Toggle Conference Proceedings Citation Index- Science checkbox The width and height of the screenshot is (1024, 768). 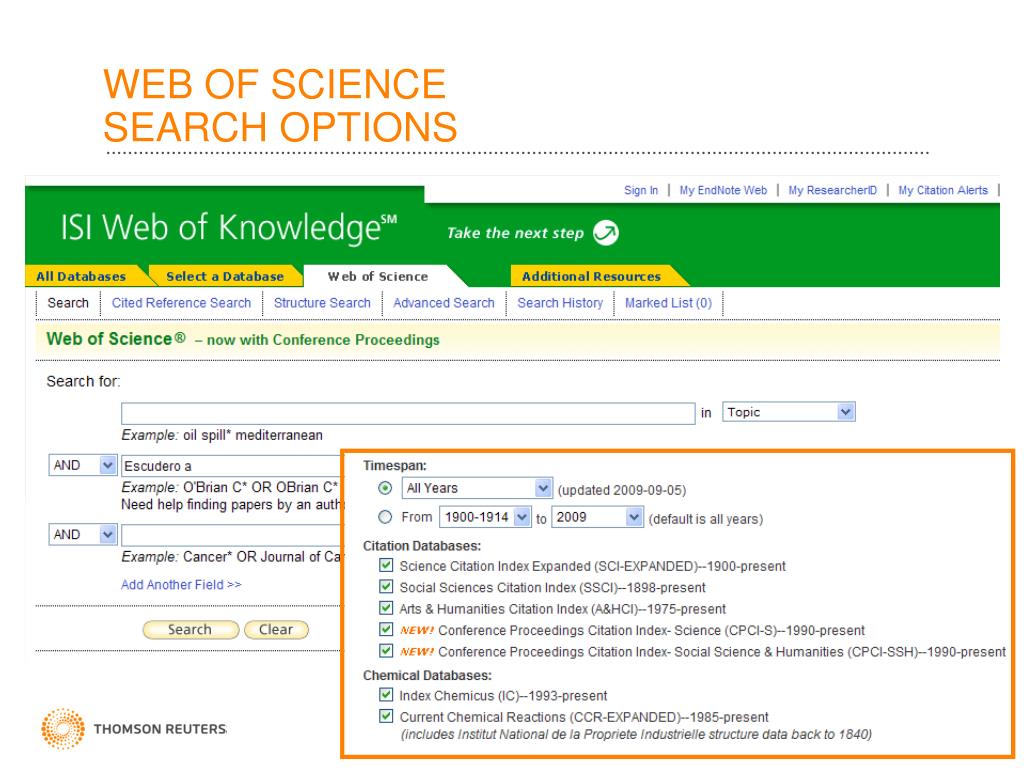click(x=386, y=630)
